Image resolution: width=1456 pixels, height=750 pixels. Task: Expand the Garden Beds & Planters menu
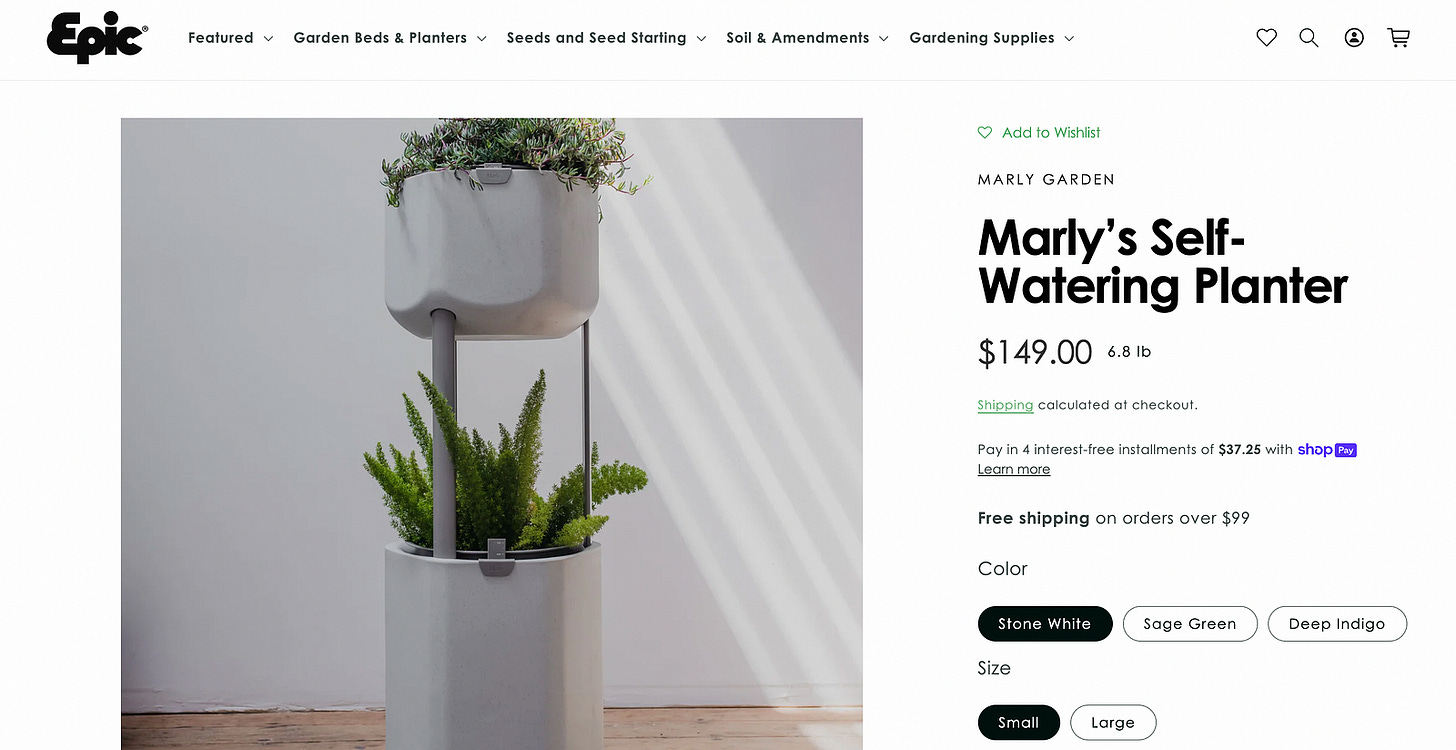coord(390,38)
